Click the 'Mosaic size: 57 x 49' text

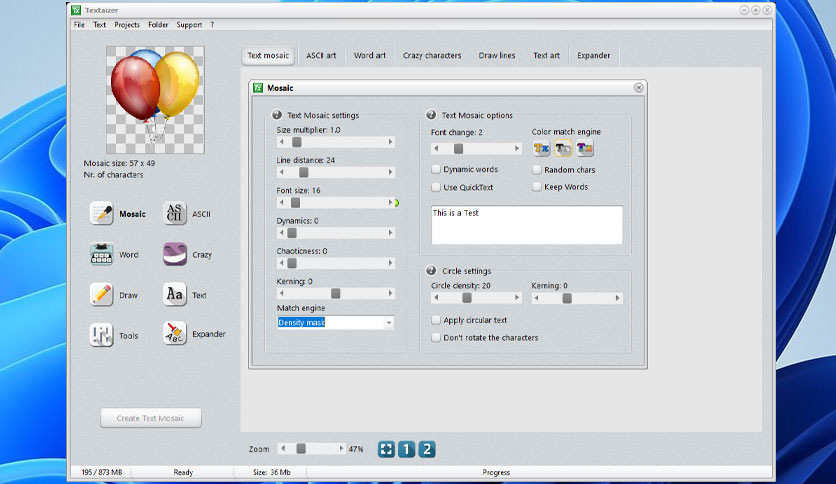119,163
